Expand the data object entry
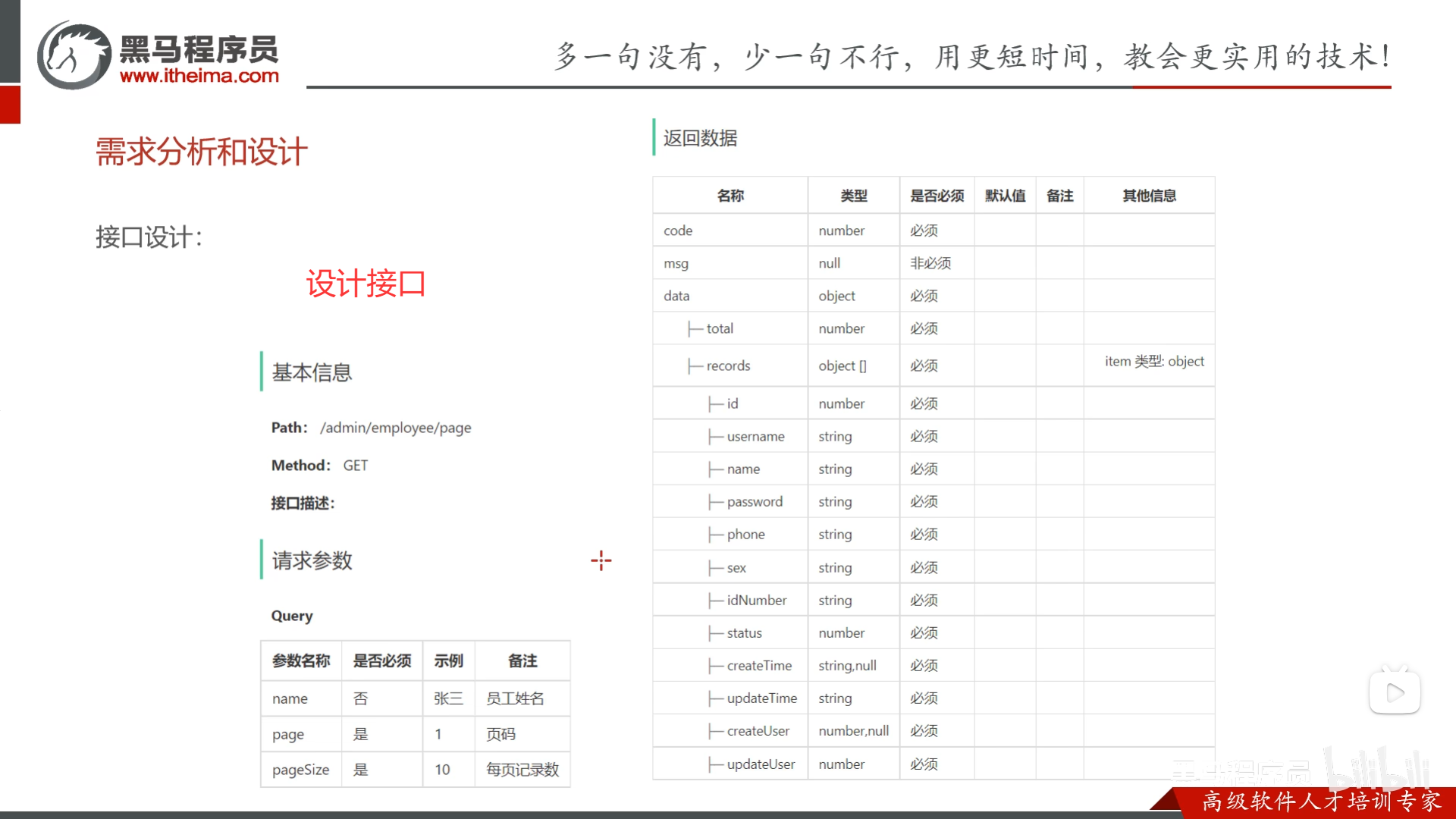Viewport: 1456px width, 819px height. pyautogui.click(x=675, y=295)
